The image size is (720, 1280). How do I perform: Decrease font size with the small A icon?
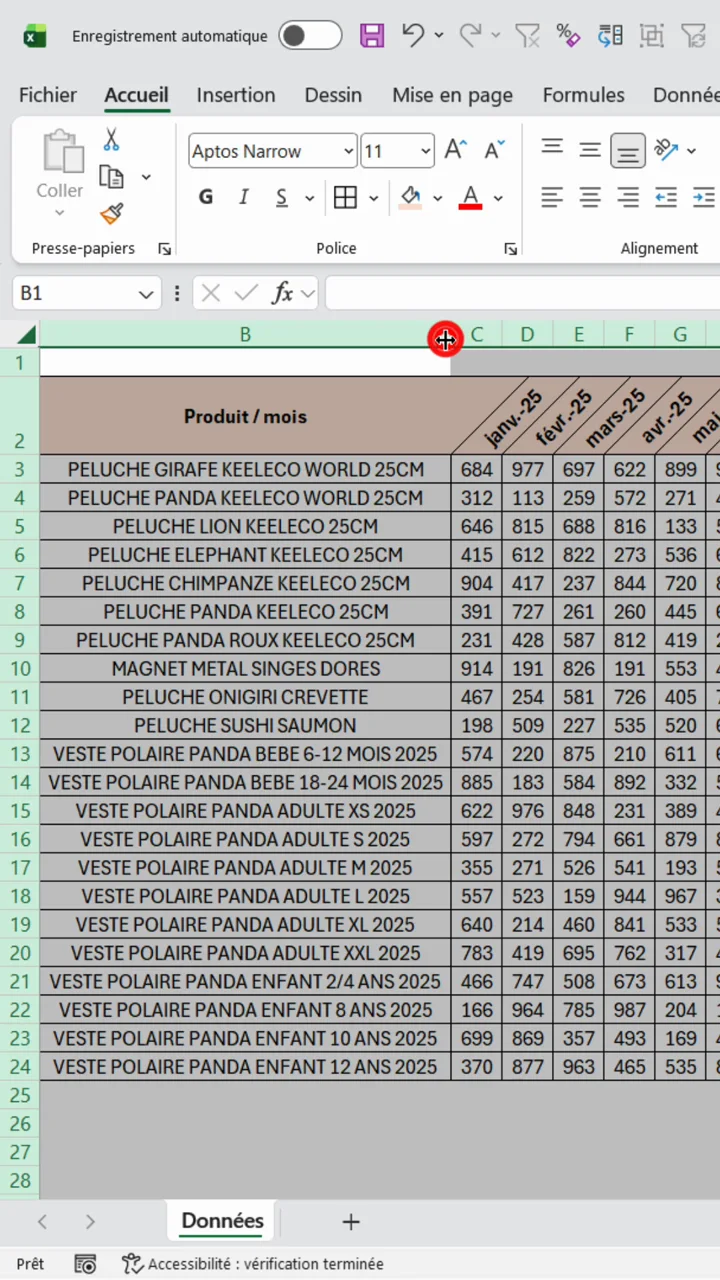(x=494, y=151)
